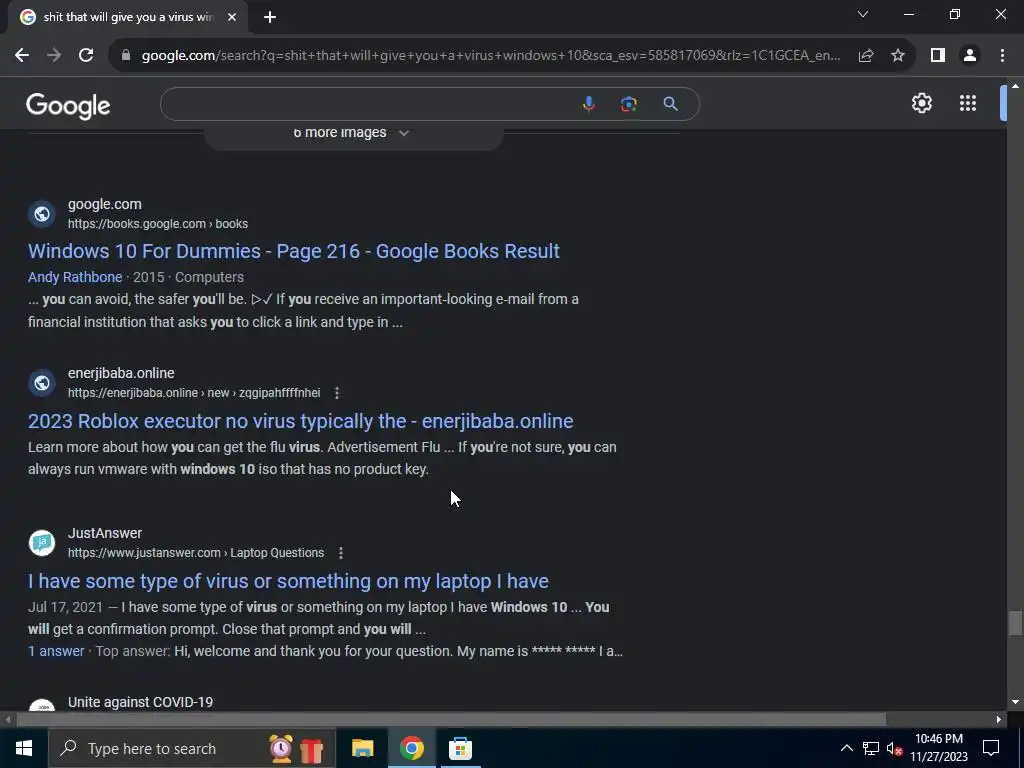Click the enerjibaba.online globe favicon
This screenshot has height=768, width=1024.
point(42,383)
